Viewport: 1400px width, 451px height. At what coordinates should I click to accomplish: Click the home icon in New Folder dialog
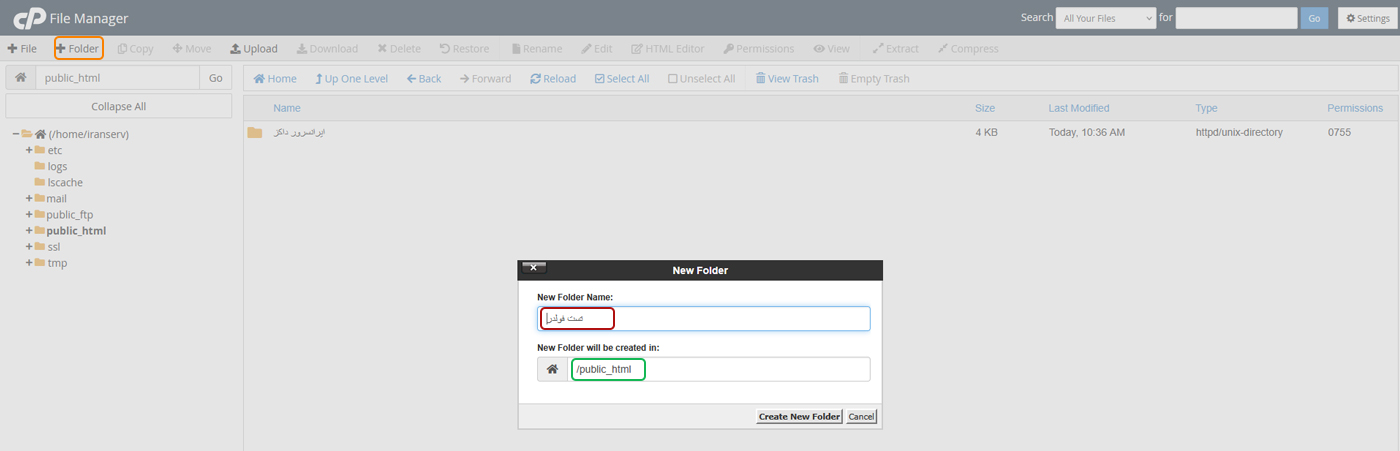(x=552, y=370)
